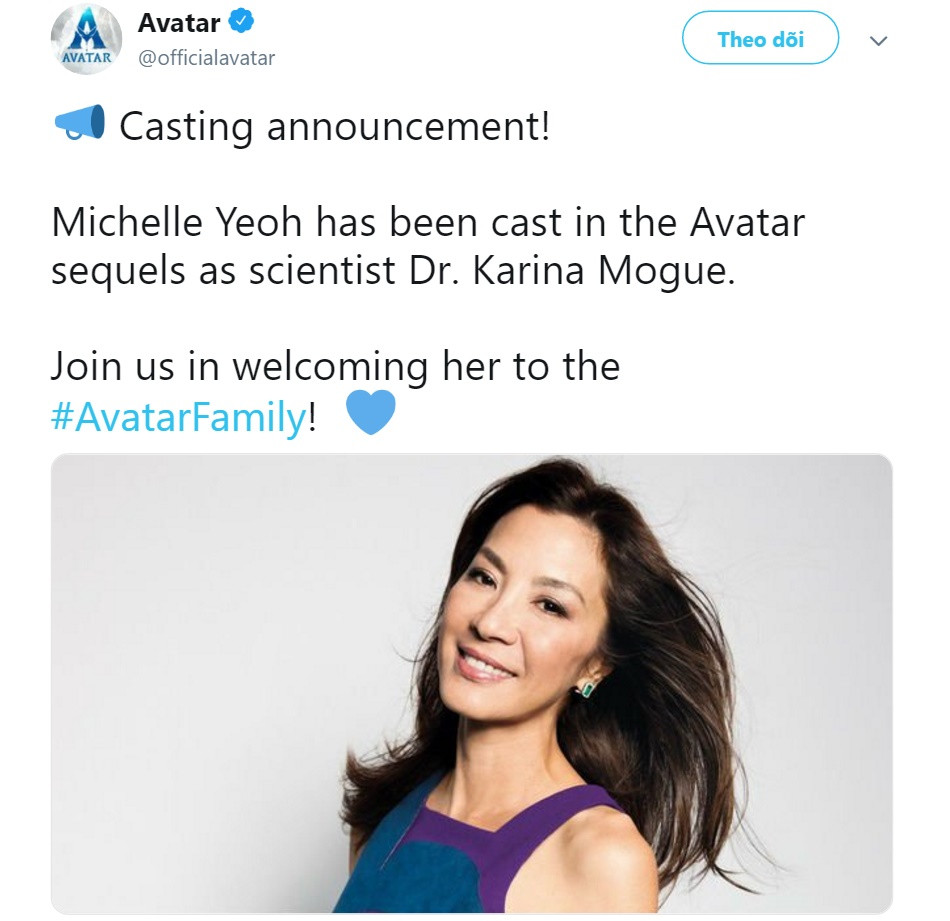Open the attached photo of the woman
The width and height of the screenshot is (950, 921).
(x=471, y=682)
